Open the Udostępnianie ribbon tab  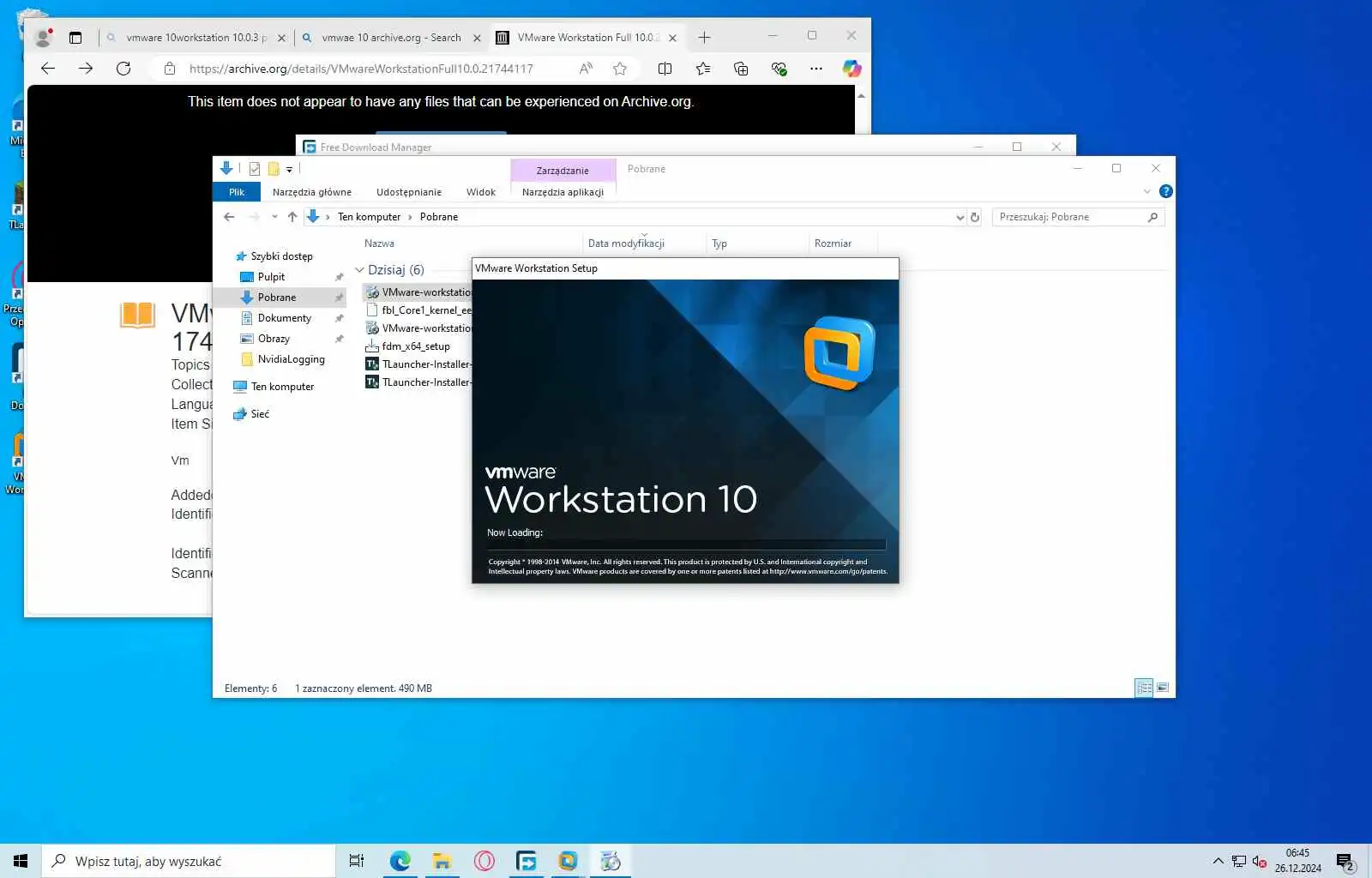coord(409,192)
